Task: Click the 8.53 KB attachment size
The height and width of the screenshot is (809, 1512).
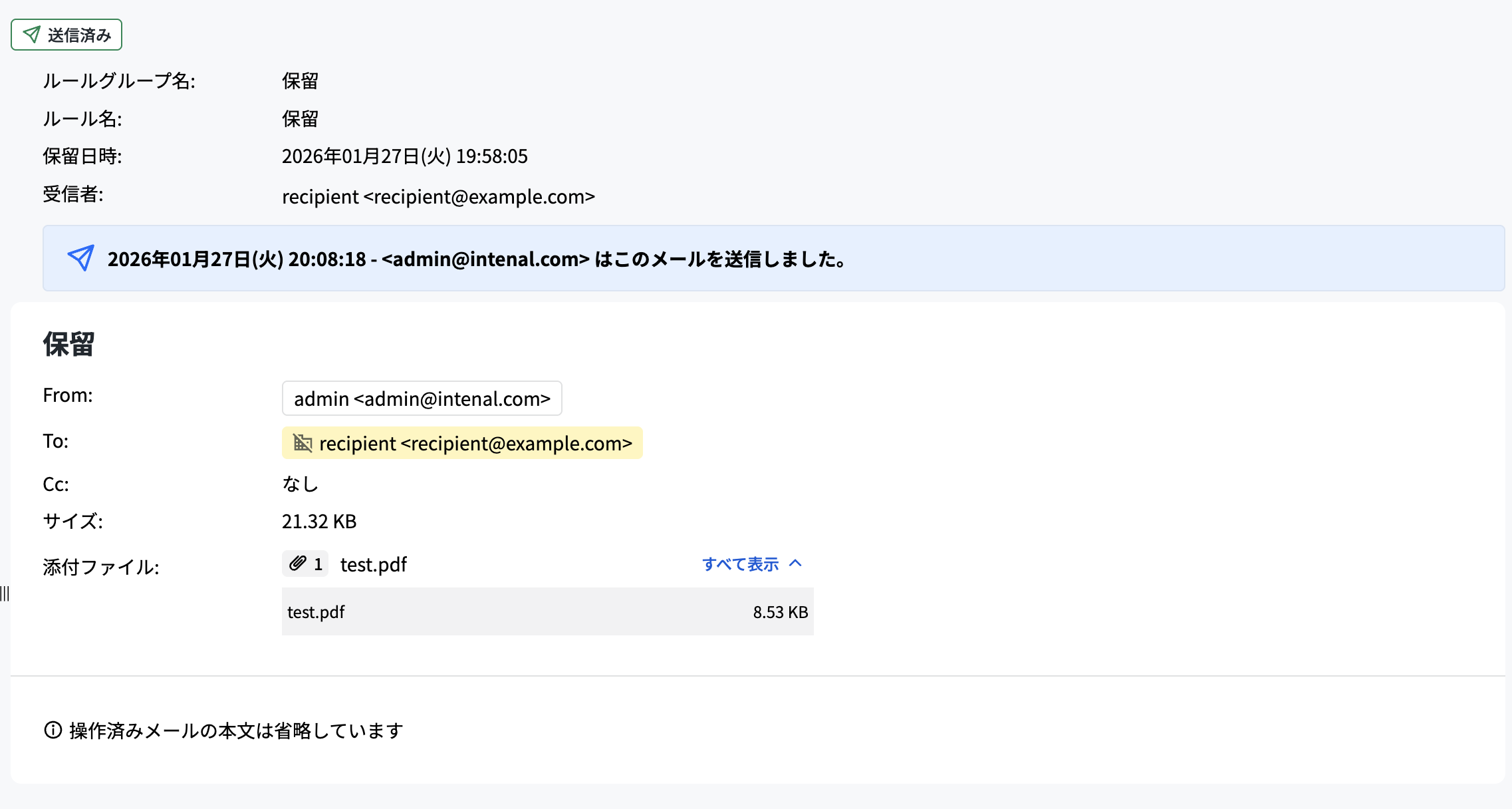Action: pos(781,612)
